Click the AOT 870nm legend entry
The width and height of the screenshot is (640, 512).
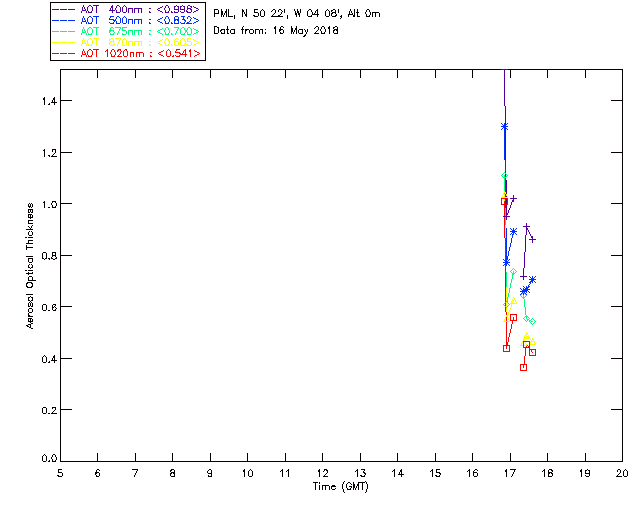[x=126, y=42]
